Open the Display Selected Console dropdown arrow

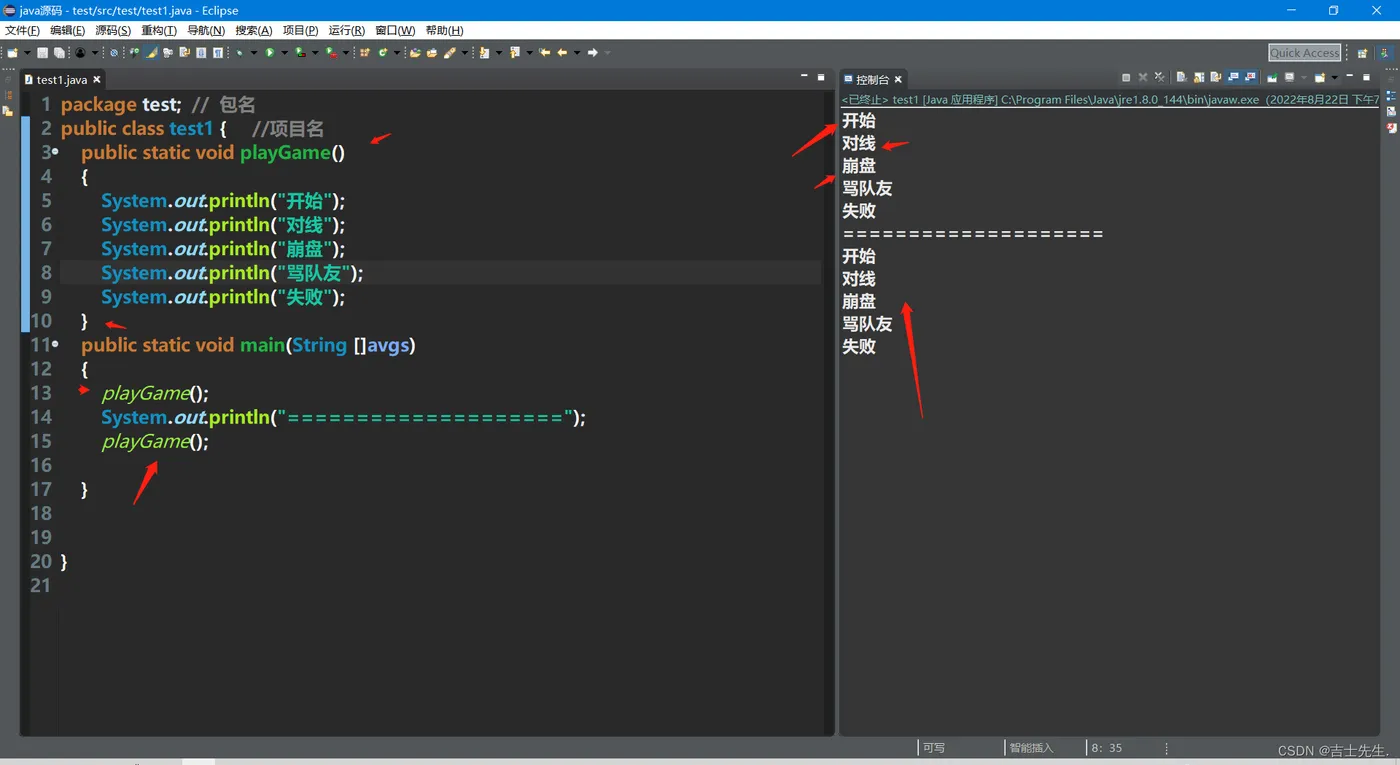point(1304,77)
